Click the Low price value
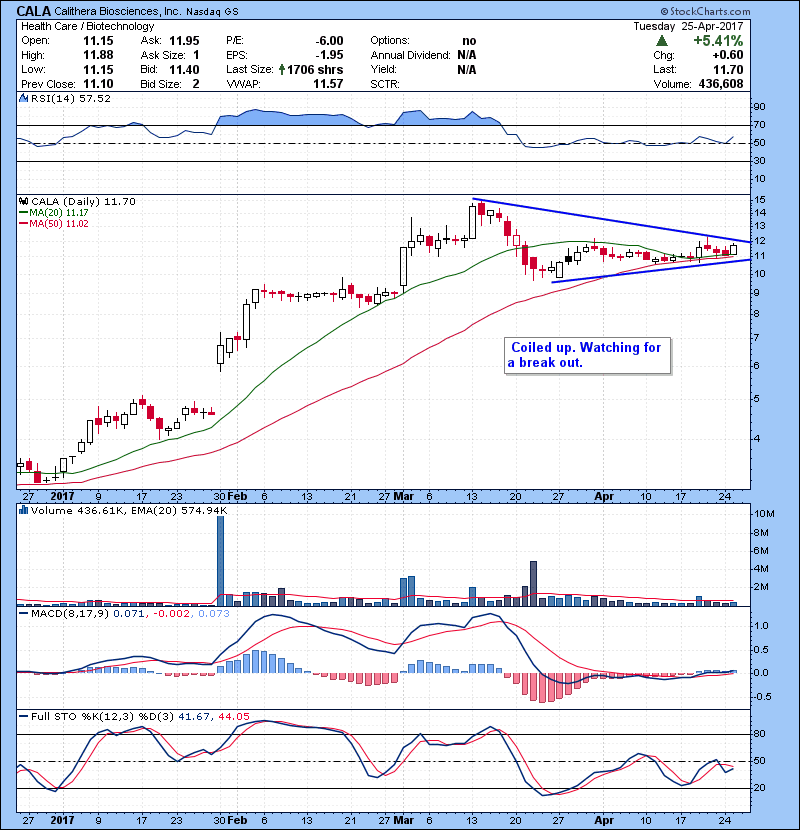Screen dimensions: 800x830 (x=98, y=69)
